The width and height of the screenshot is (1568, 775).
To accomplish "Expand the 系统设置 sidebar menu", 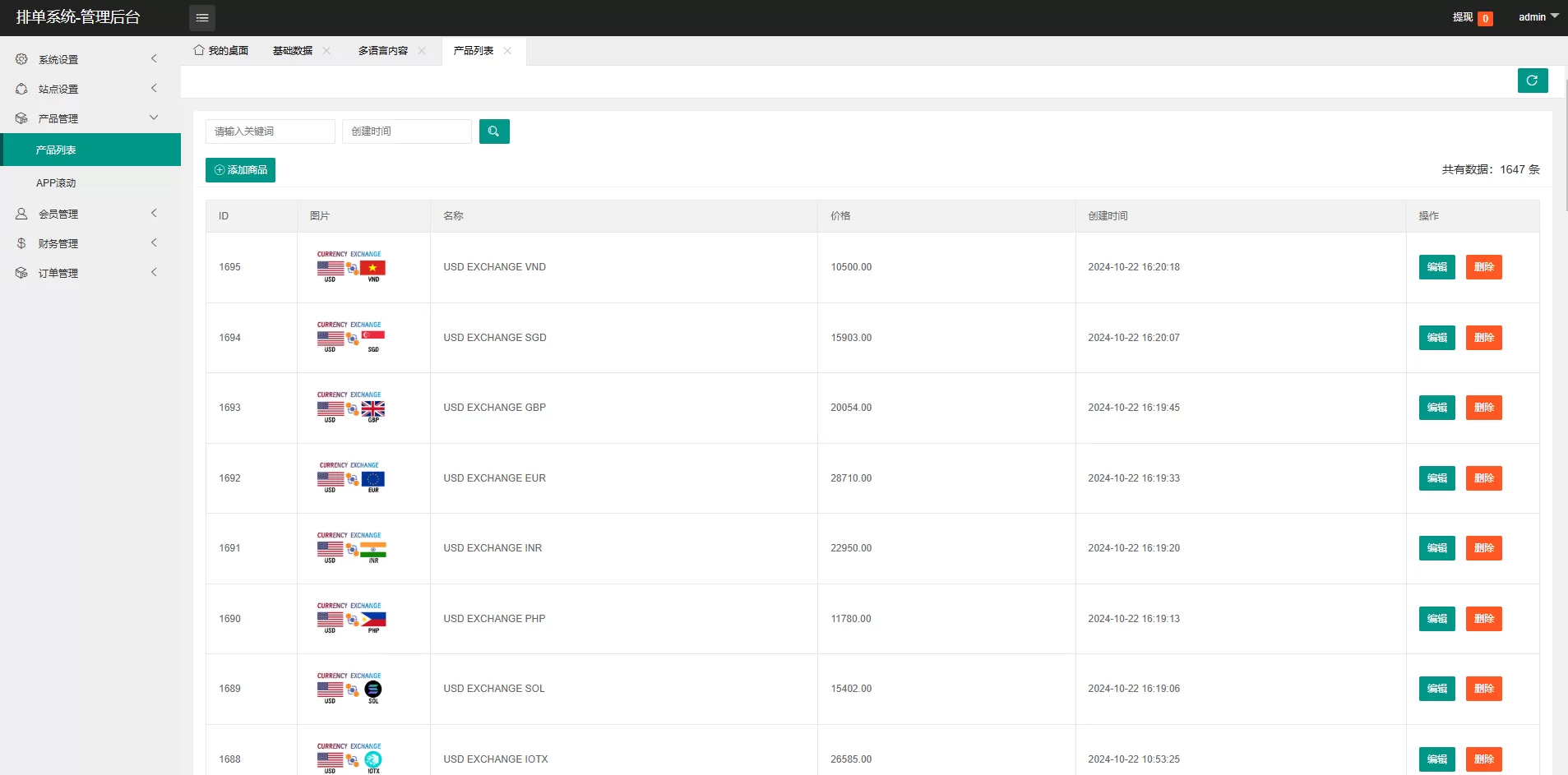I will point(86,59).
